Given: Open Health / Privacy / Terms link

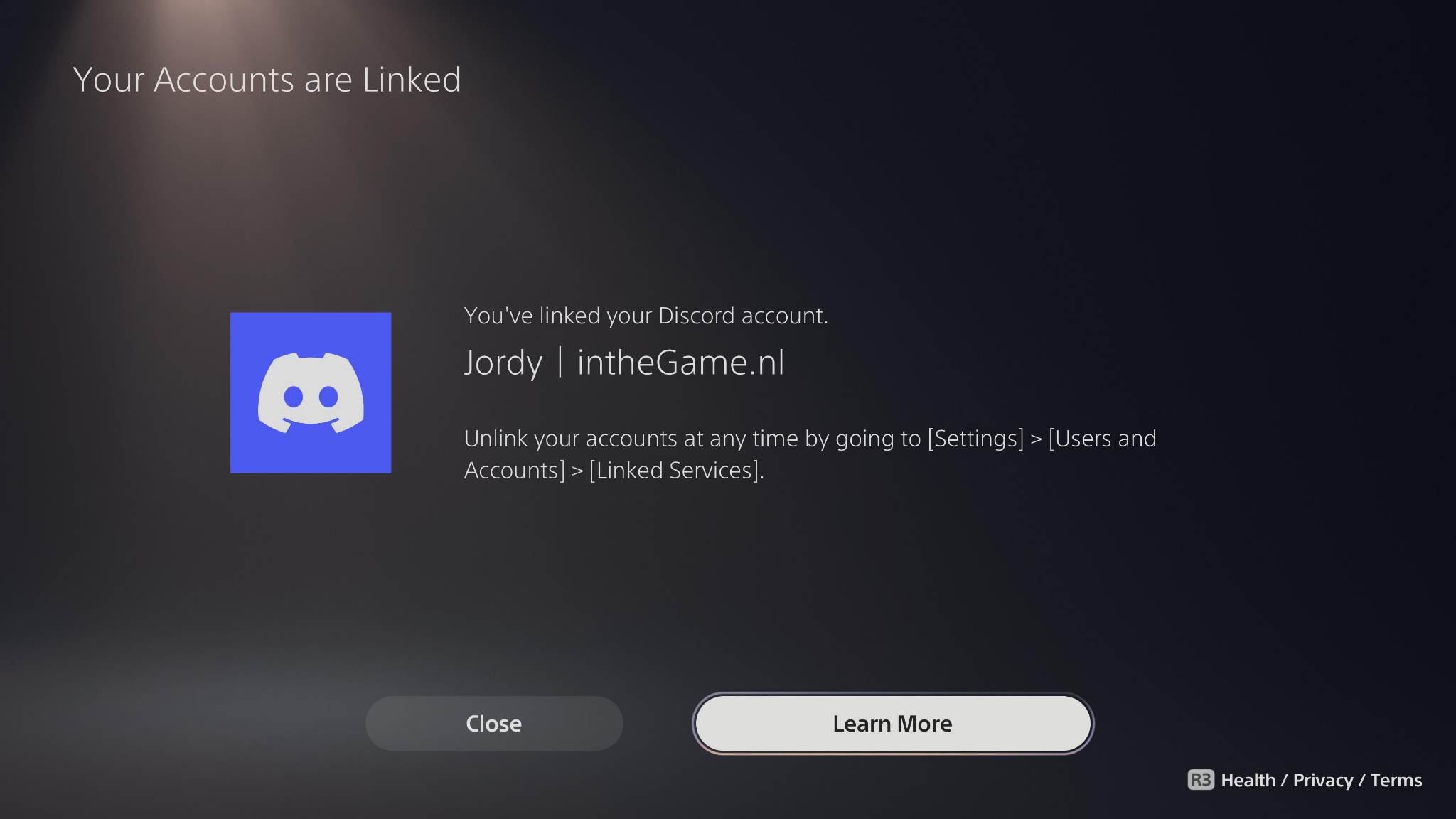Looking at the screenshot, I should coord(1322,780).
